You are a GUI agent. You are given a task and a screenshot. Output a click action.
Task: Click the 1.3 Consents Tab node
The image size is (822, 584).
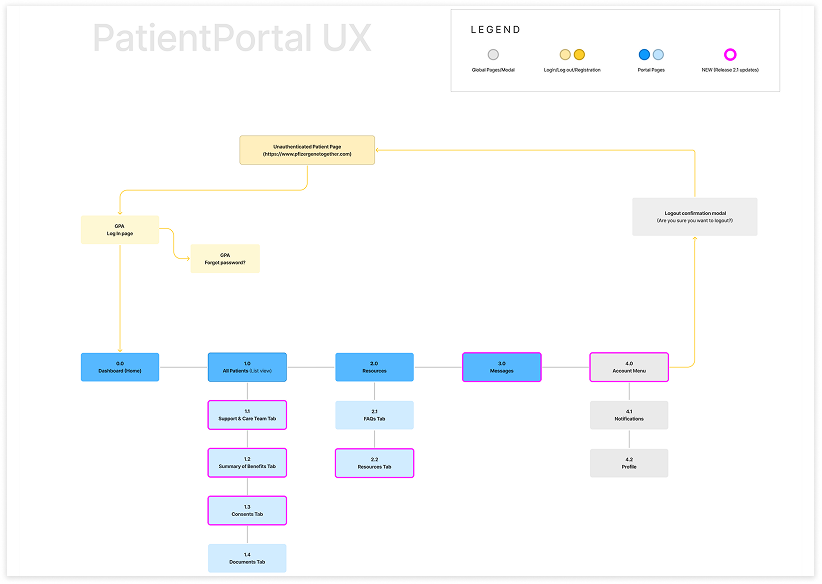click(246, 510)
